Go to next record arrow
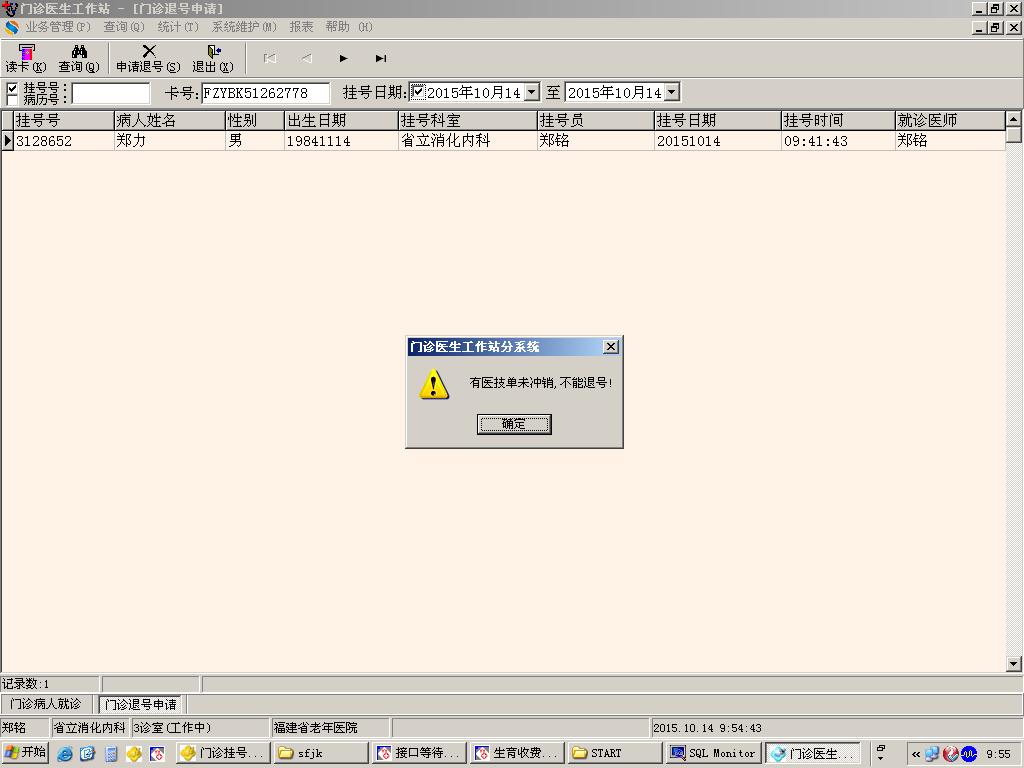Image resolution: width=1024 pixels, height=768 pixels. tap(344, 58)
